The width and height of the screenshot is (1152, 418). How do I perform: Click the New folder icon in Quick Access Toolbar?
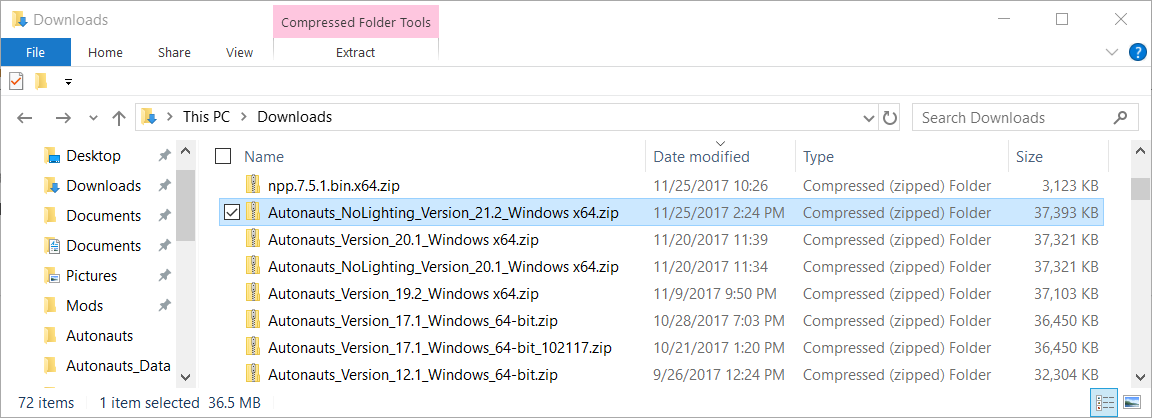pos(42,82)
